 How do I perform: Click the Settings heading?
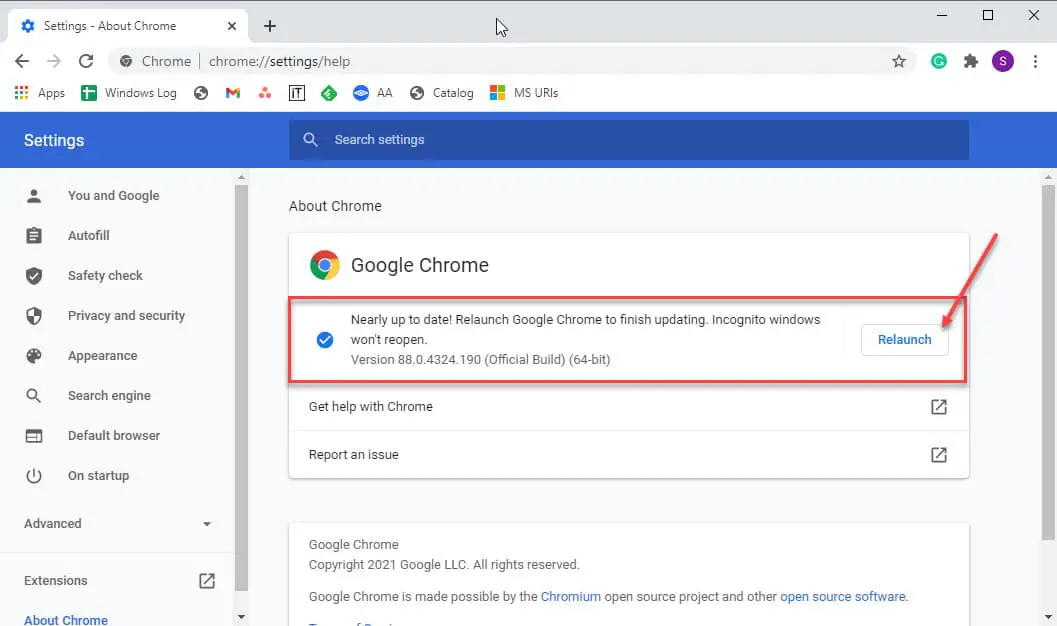click(54, 140)
